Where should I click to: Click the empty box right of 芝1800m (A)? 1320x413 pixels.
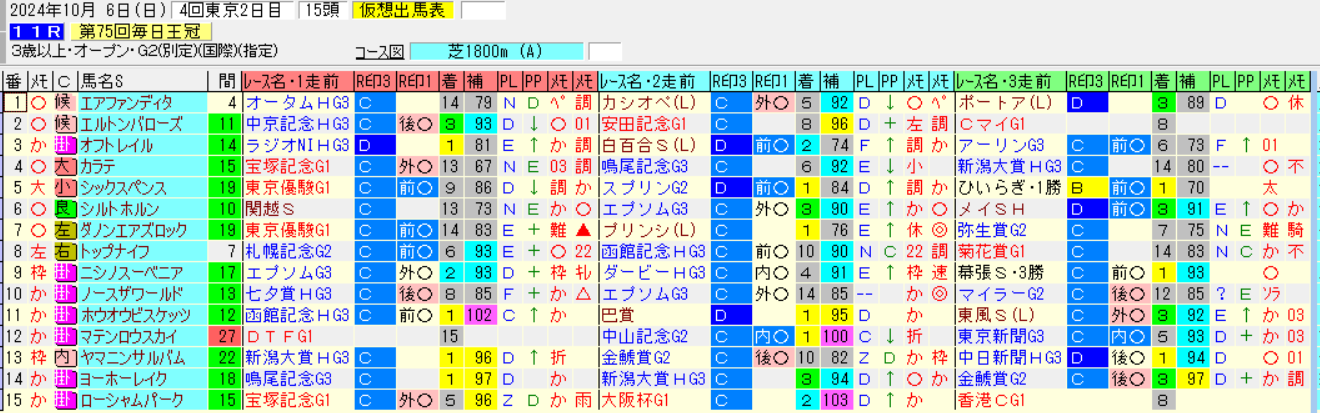(605, 52)
